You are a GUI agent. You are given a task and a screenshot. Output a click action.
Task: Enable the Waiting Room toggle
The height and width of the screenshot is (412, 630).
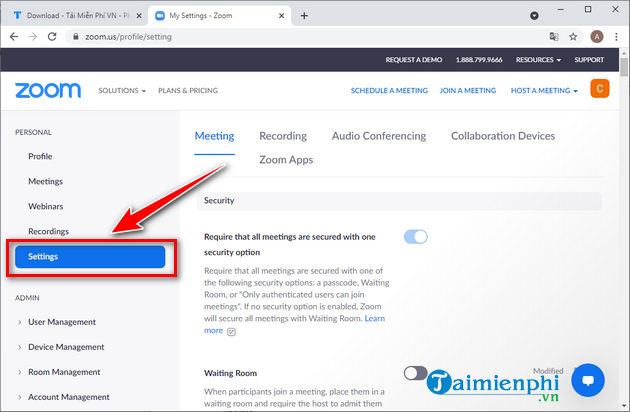[415, 372]
